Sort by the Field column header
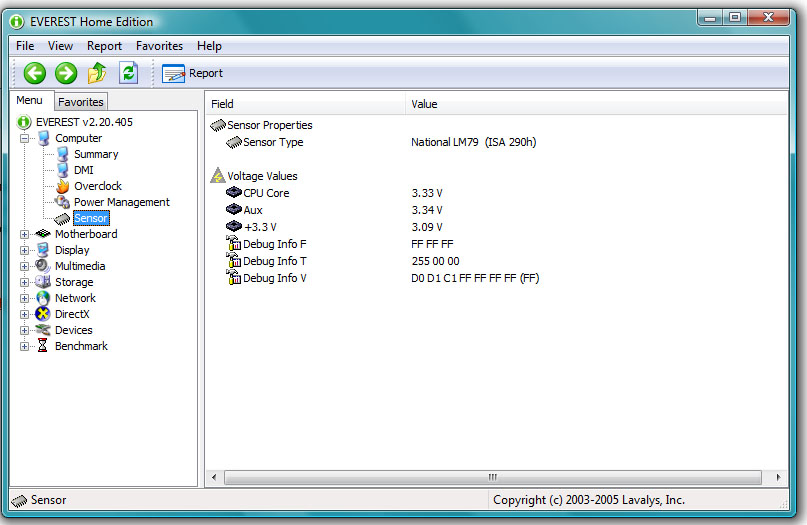 coord(306,104)
